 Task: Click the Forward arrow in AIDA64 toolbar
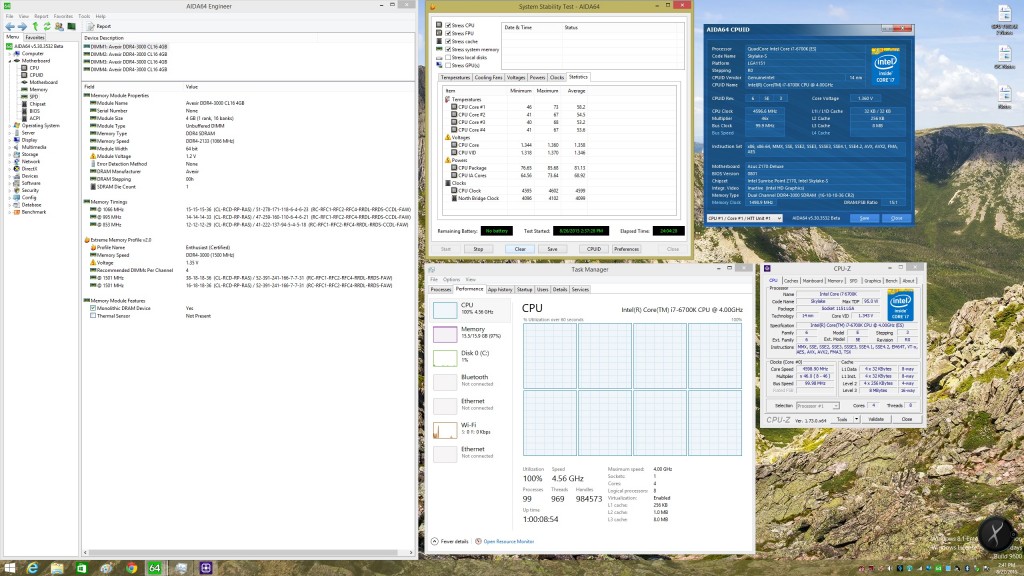pyautogui.click(x=22, y=26)
